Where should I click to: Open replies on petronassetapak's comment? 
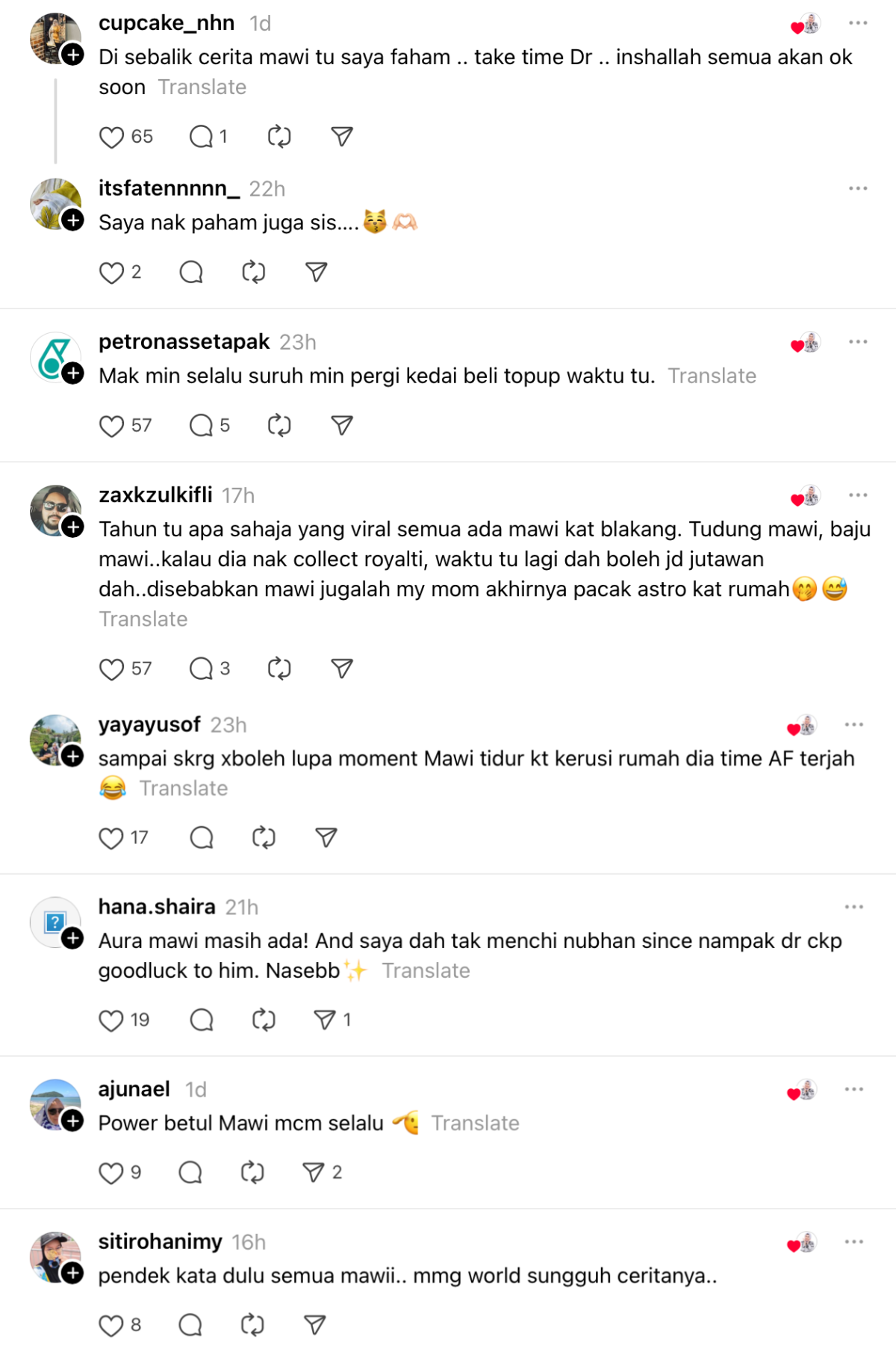click(x=202, y=426)
